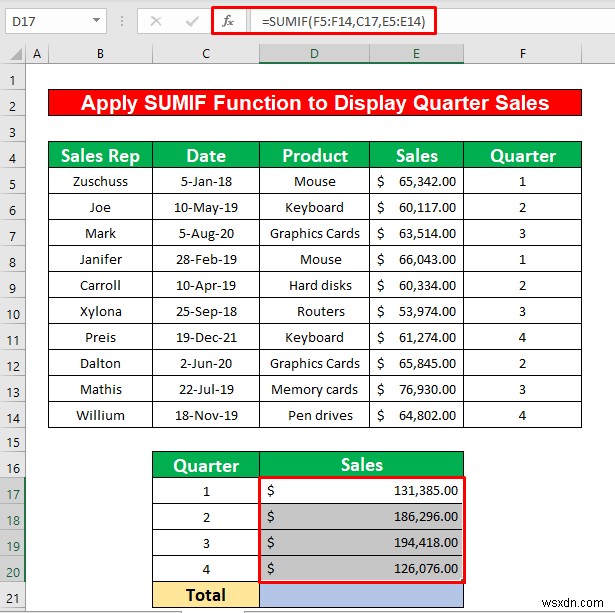
Task: Click the Product header cell
Action: click(314, 155)
